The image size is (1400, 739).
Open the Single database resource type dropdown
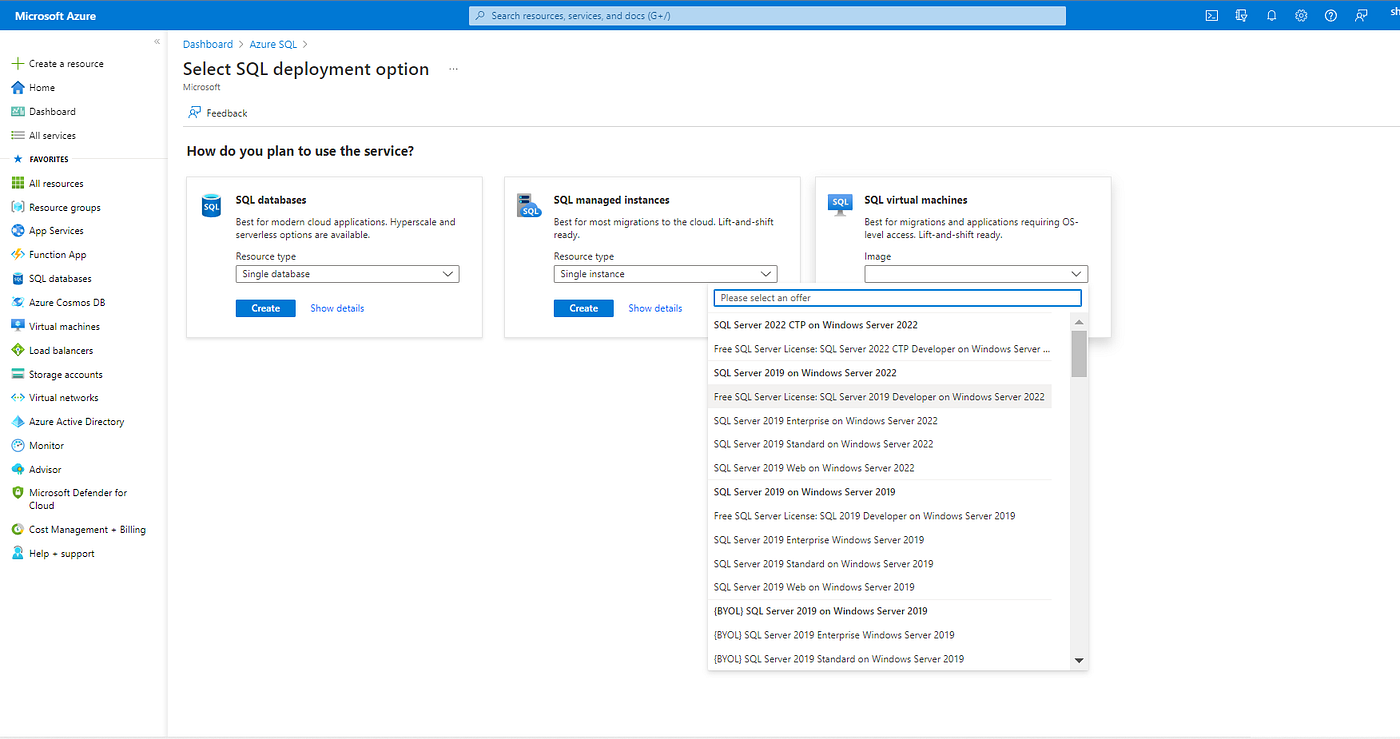pyautogui.click(x=347, y=273)
